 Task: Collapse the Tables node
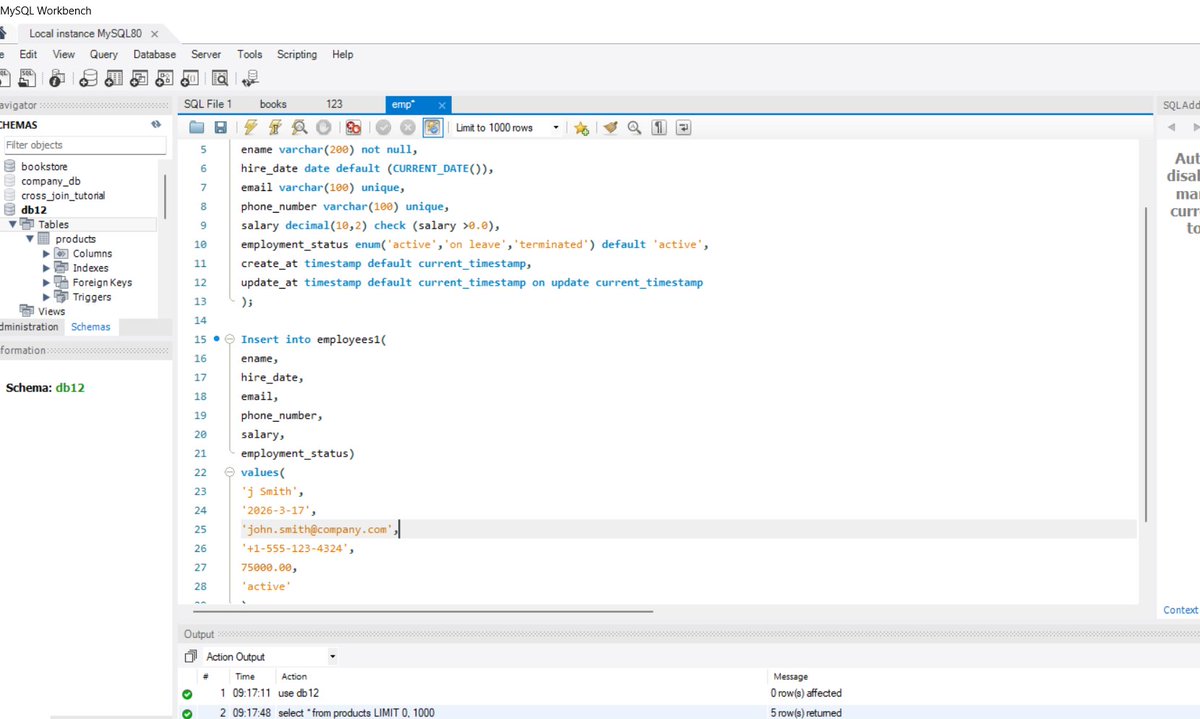coord(13,225)
